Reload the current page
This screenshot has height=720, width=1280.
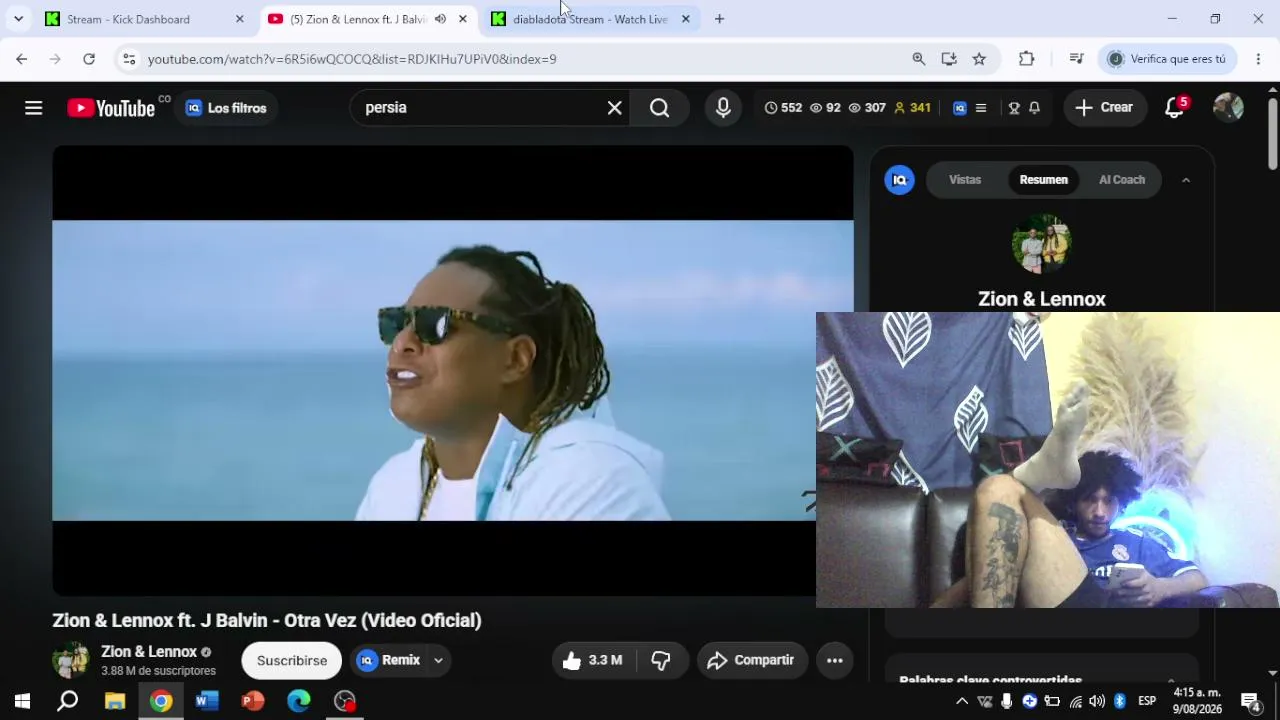click(89, 59)
